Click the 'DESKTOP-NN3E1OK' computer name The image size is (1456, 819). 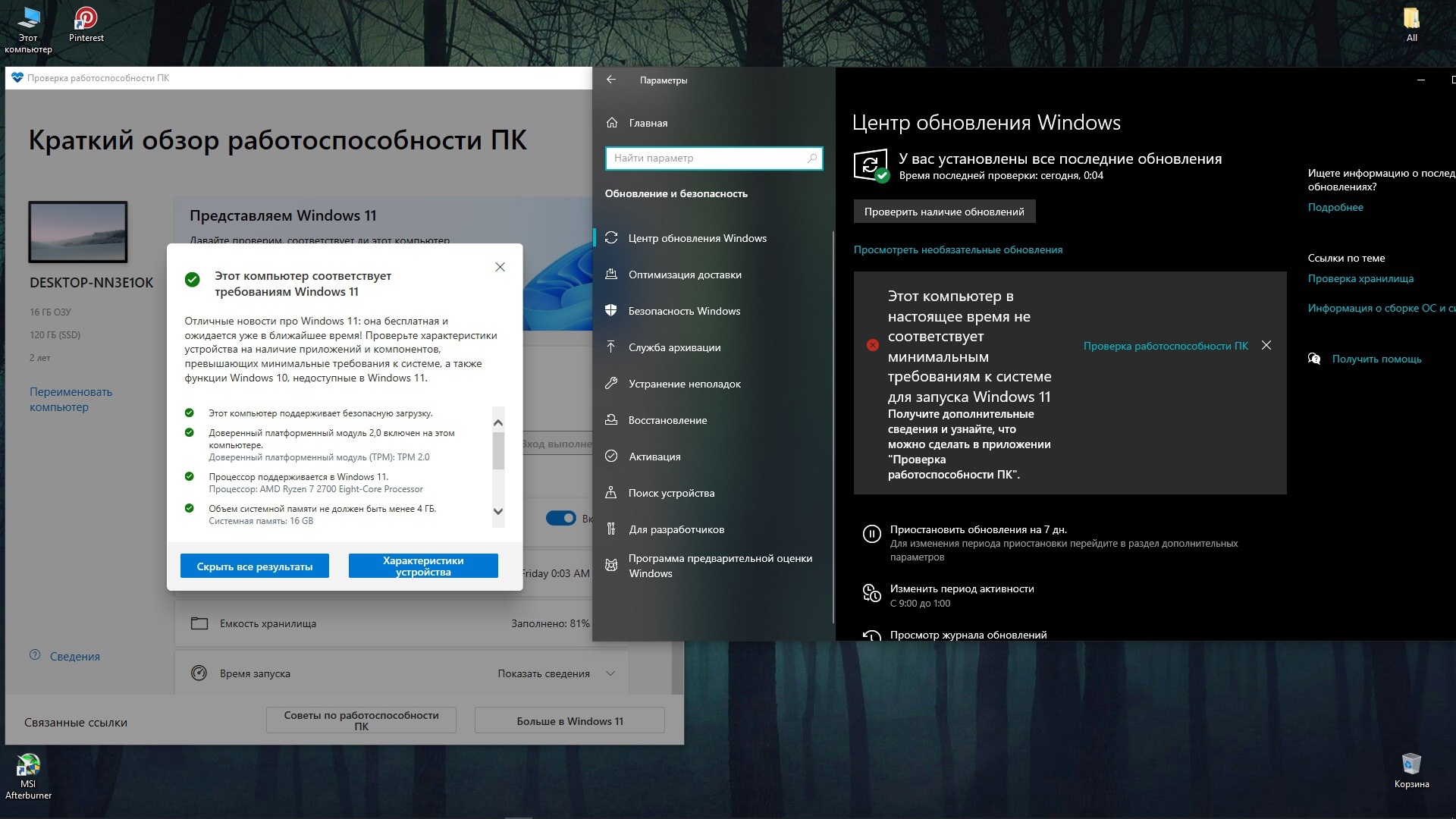pyautogui.click(x=91, y=282)
